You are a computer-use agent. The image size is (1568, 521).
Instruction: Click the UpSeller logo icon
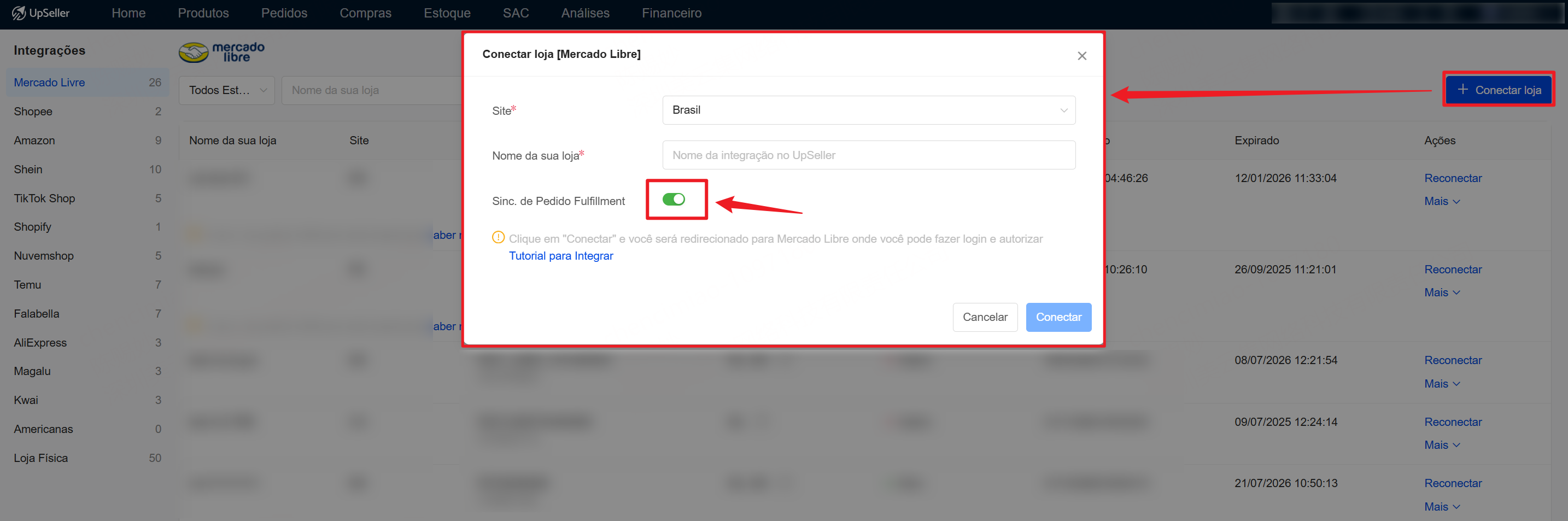(19, 13)
